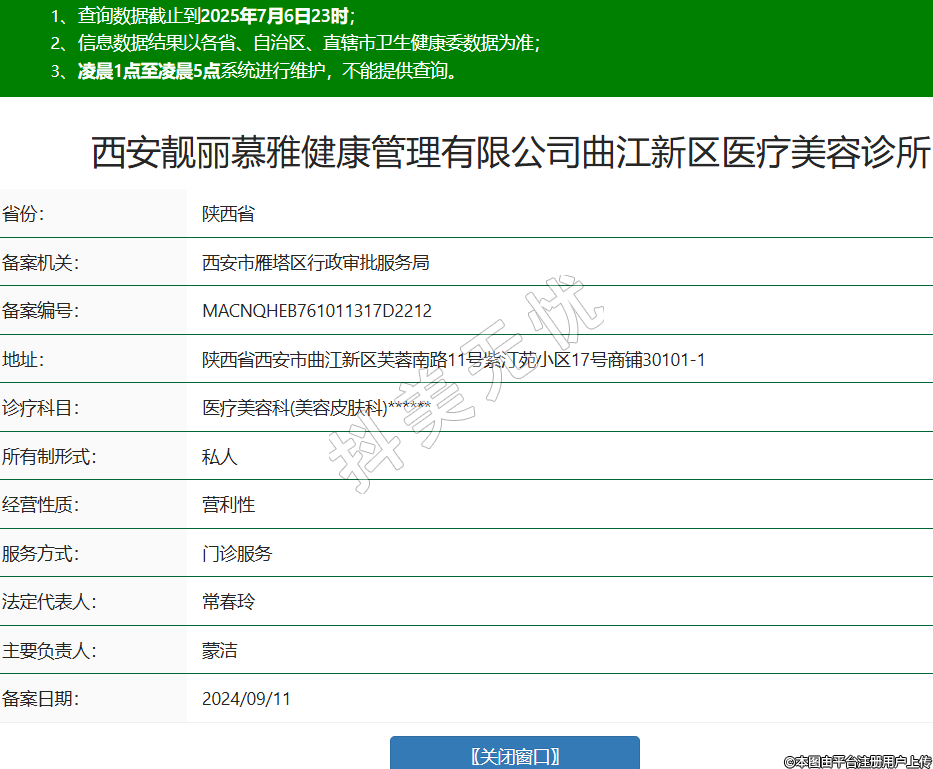The width and height of the screenshot is (933, 769).
Task: Click the 法定代表人 row label
Action: tap(49, 602)
